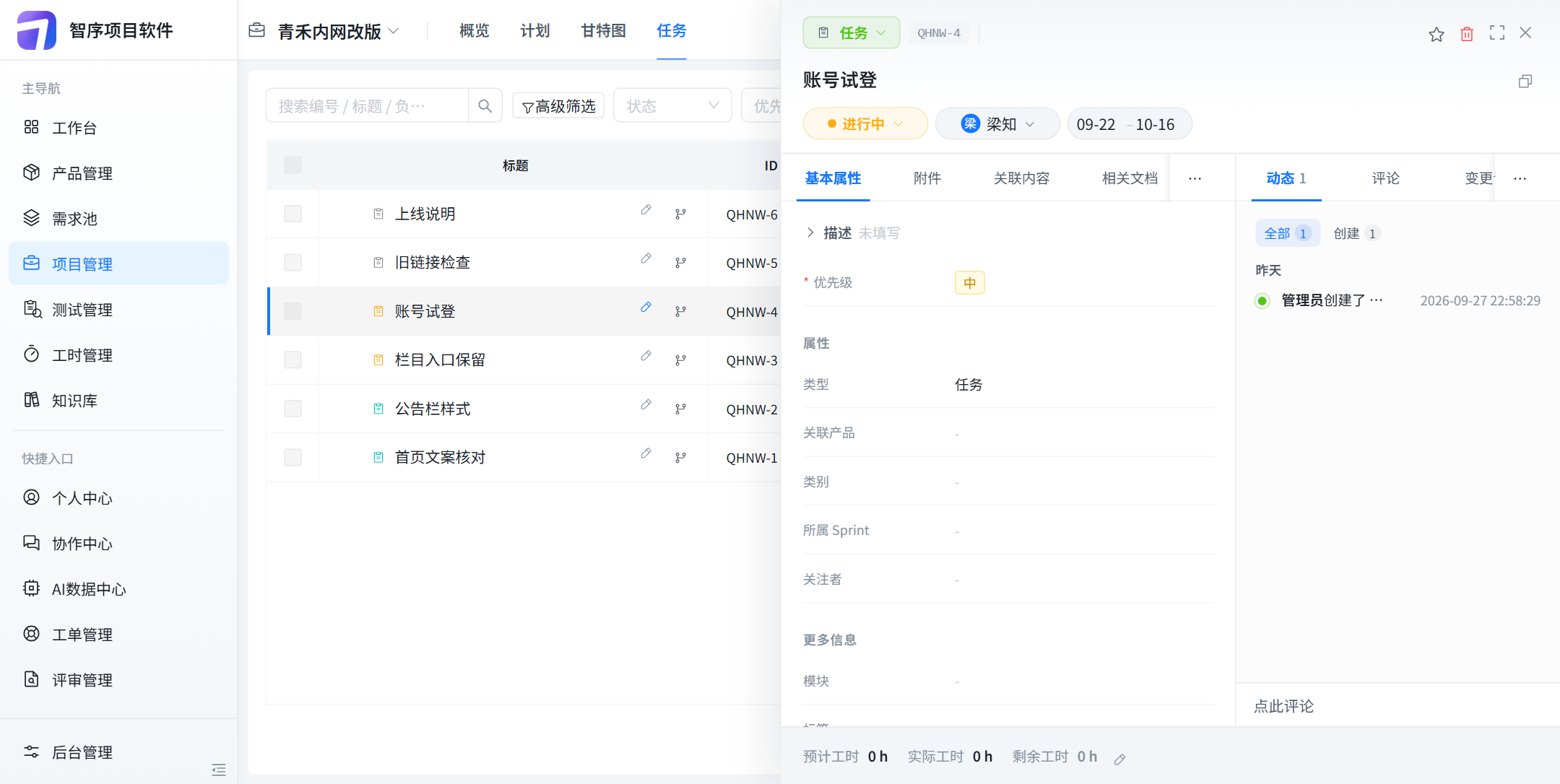Switch to 计划 tab

[x=535, y=30]
